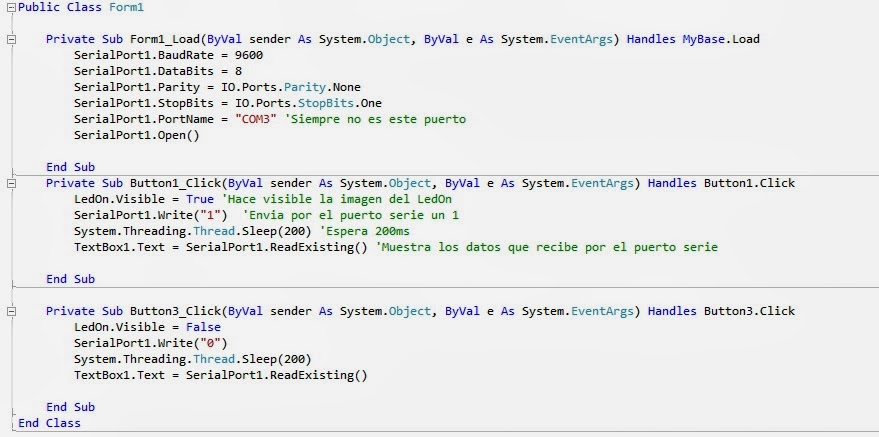Click the SerialPort1.DataBits = 8 line
This screenshot has height=437, width=879.
tap(158, 71)
